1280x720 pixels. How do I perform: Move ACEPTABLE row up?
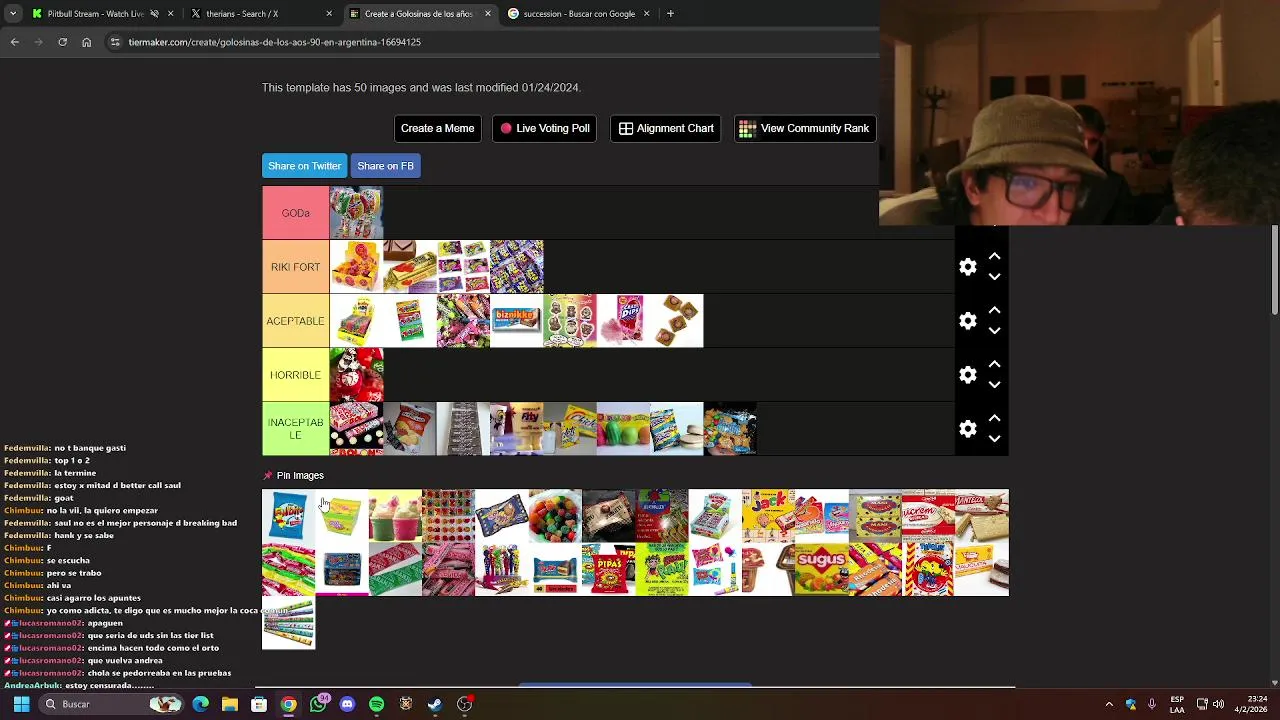995,311
